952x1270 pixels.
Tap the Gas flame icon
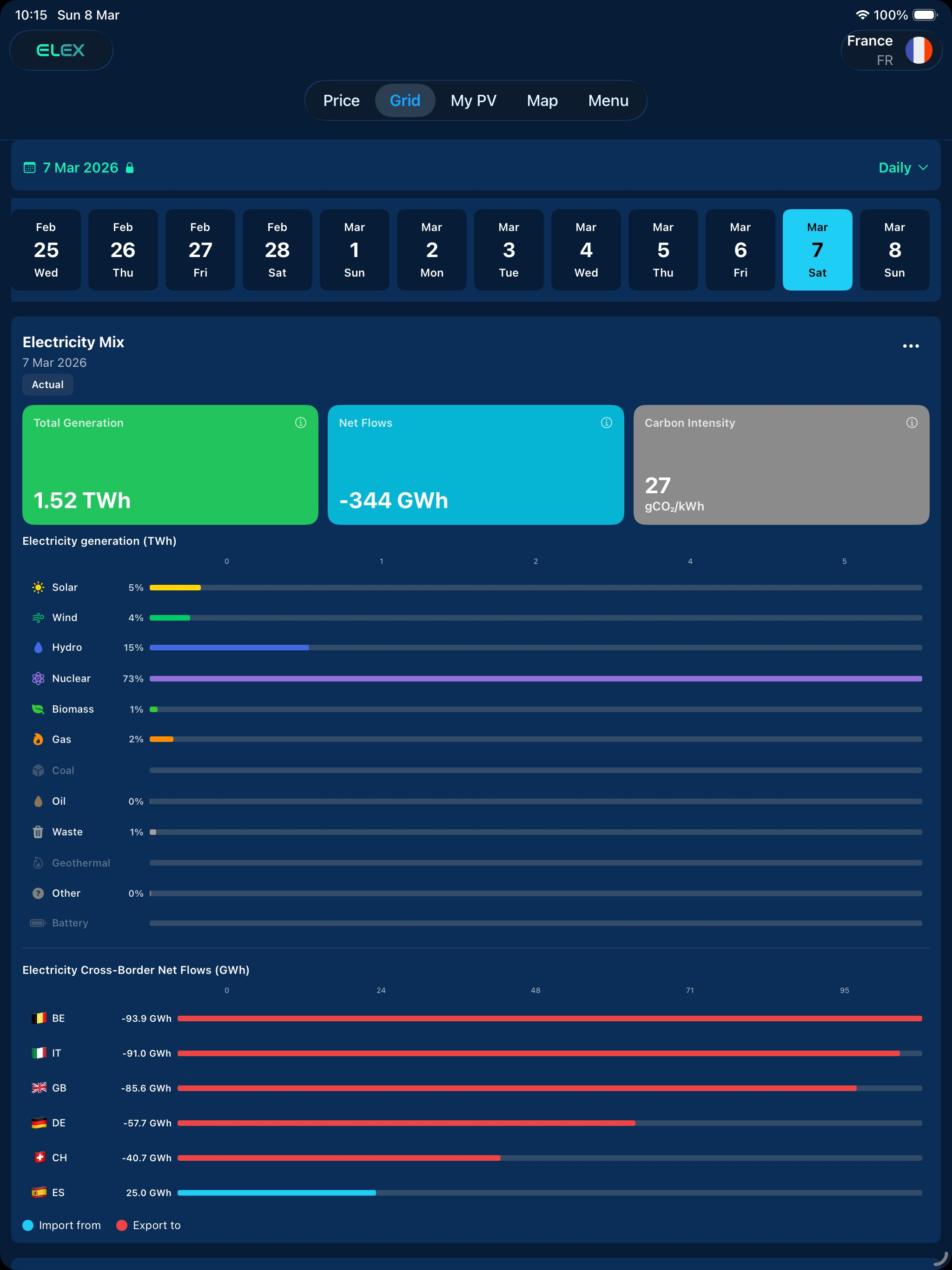(38, 740)
